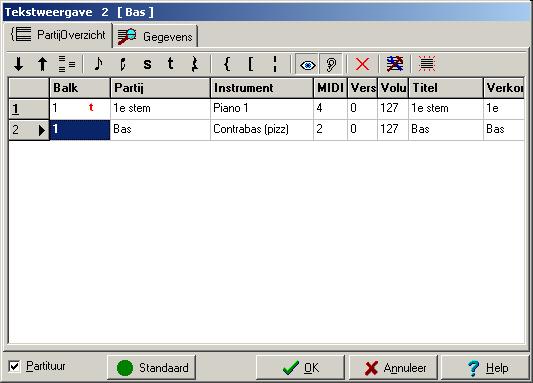Click the staff list layout icon
The image size is (533, 383).
point(67,64)
